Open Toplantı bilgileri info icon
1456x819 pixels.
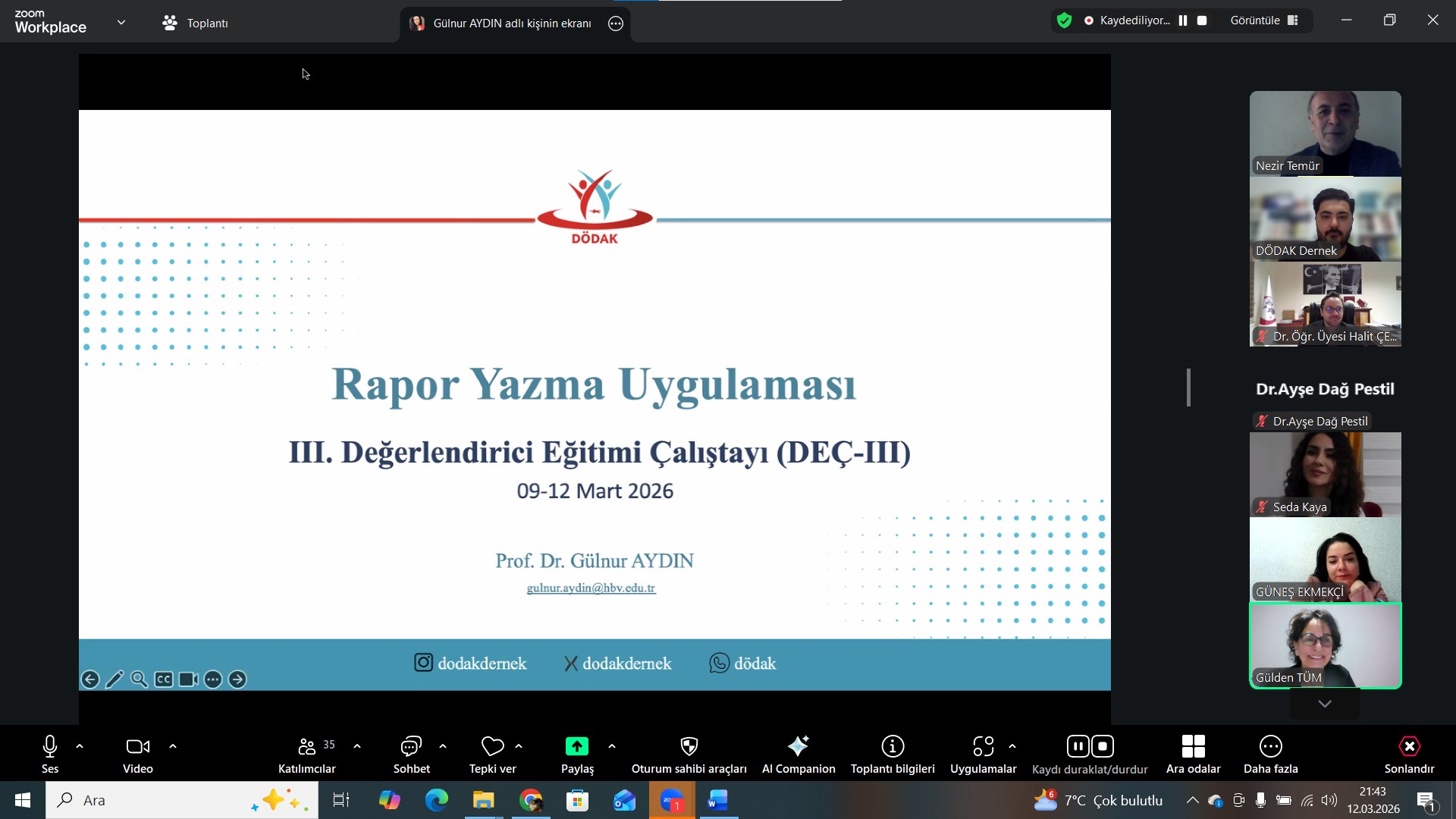893,747
